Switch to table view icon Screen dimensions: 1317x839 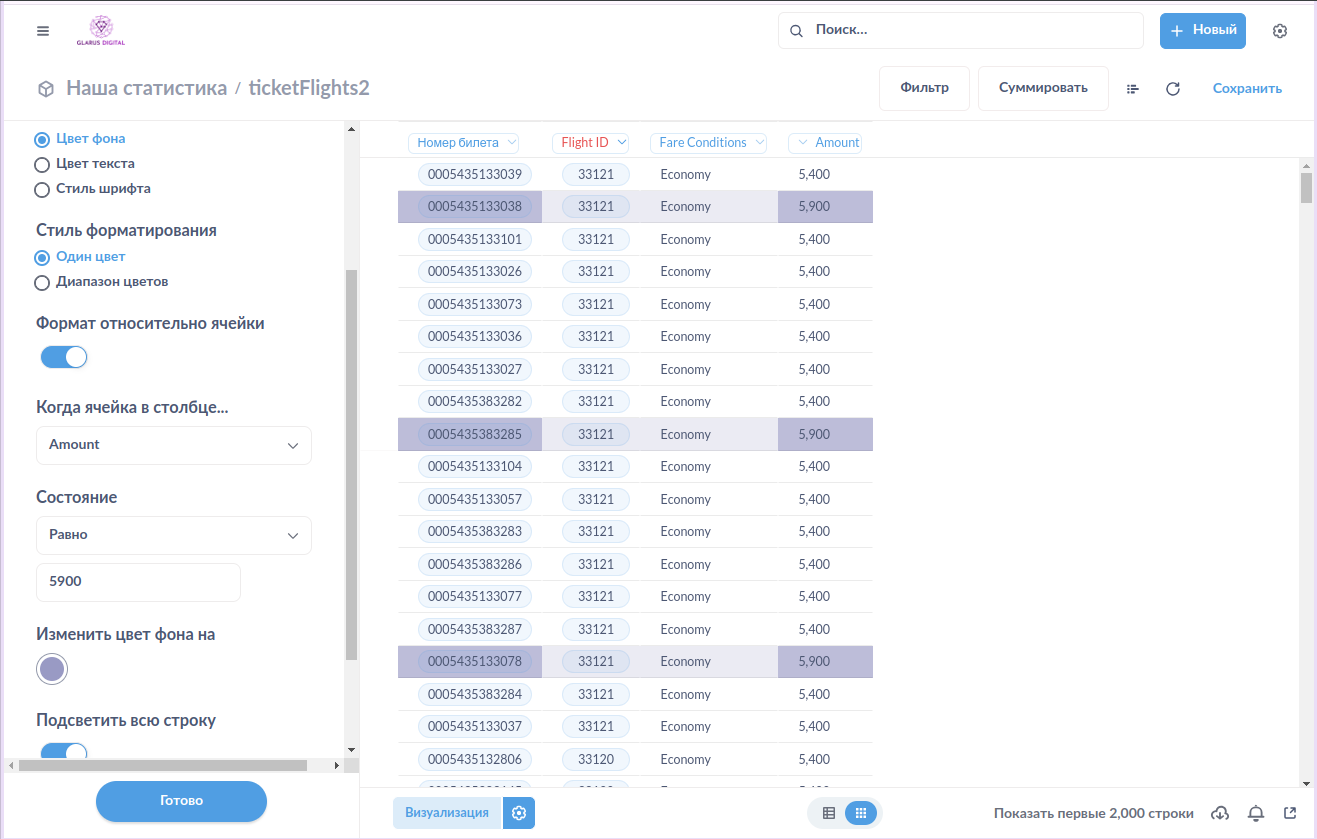pos(828,813)
